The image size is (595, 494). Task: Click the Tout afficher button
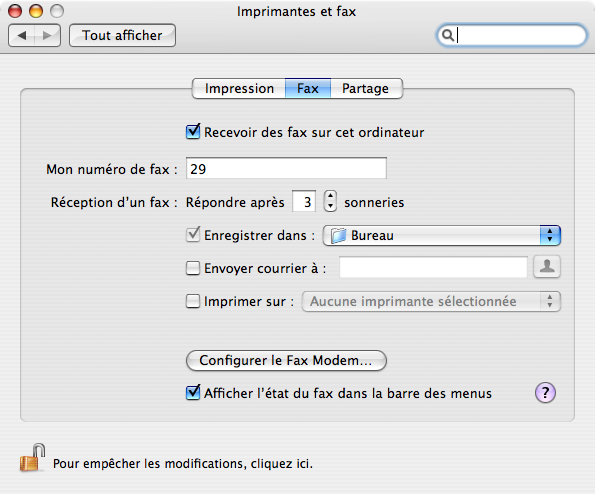tap(122, 36)
